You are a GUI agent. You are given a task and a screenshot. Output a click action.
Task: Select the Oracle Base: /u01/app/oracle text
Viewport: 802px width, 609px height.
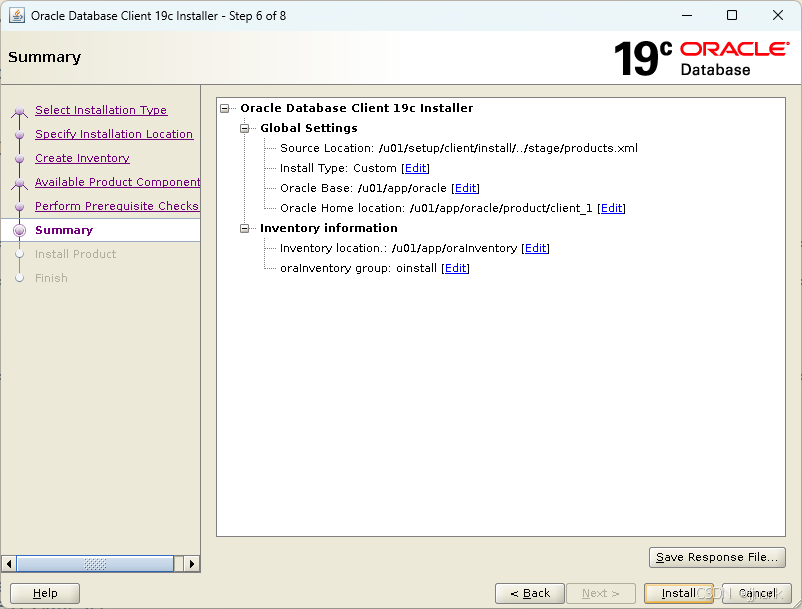tap(363, 188)
